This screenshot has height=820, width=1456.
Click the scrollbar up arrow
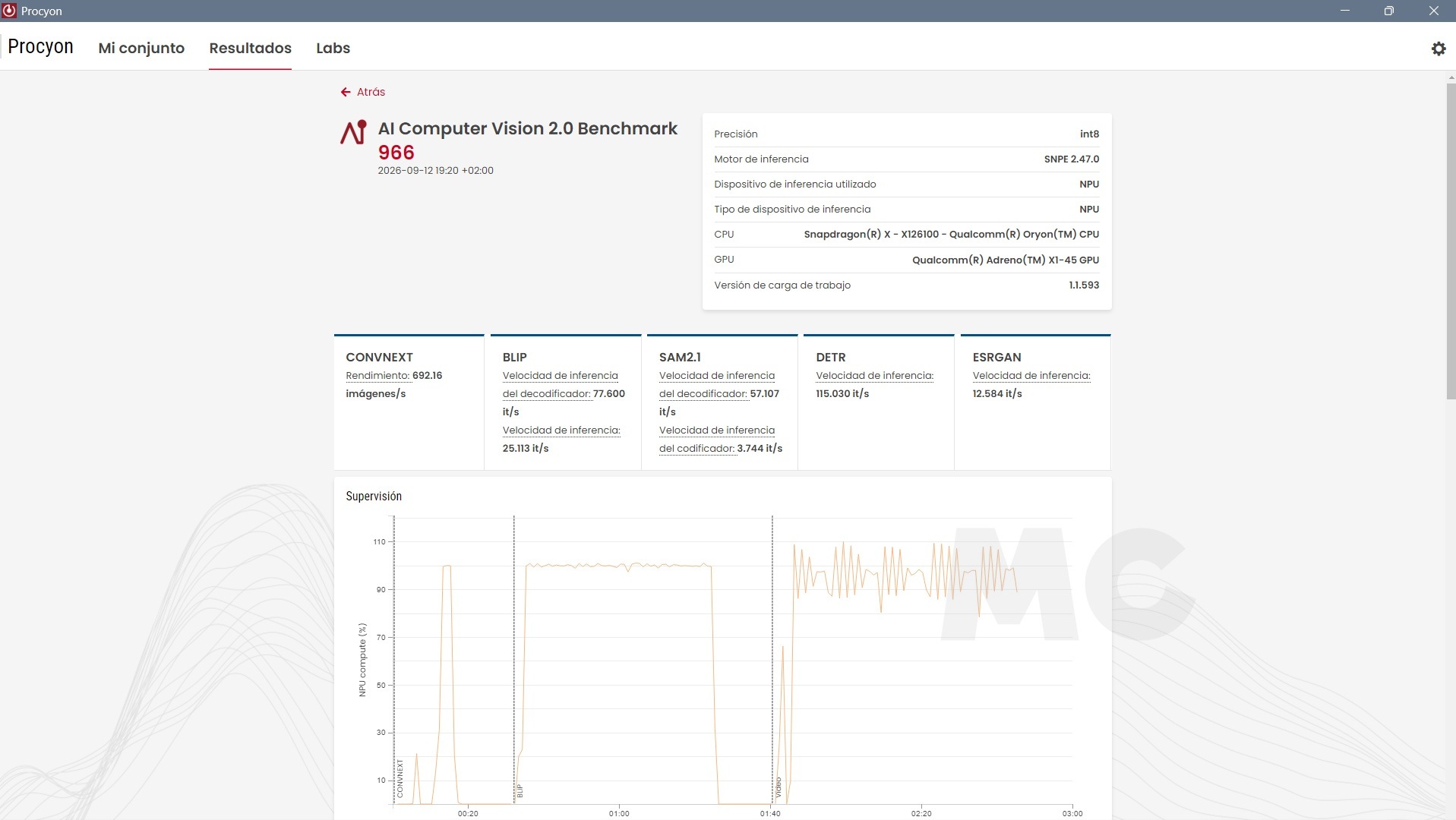[1451, 77]
